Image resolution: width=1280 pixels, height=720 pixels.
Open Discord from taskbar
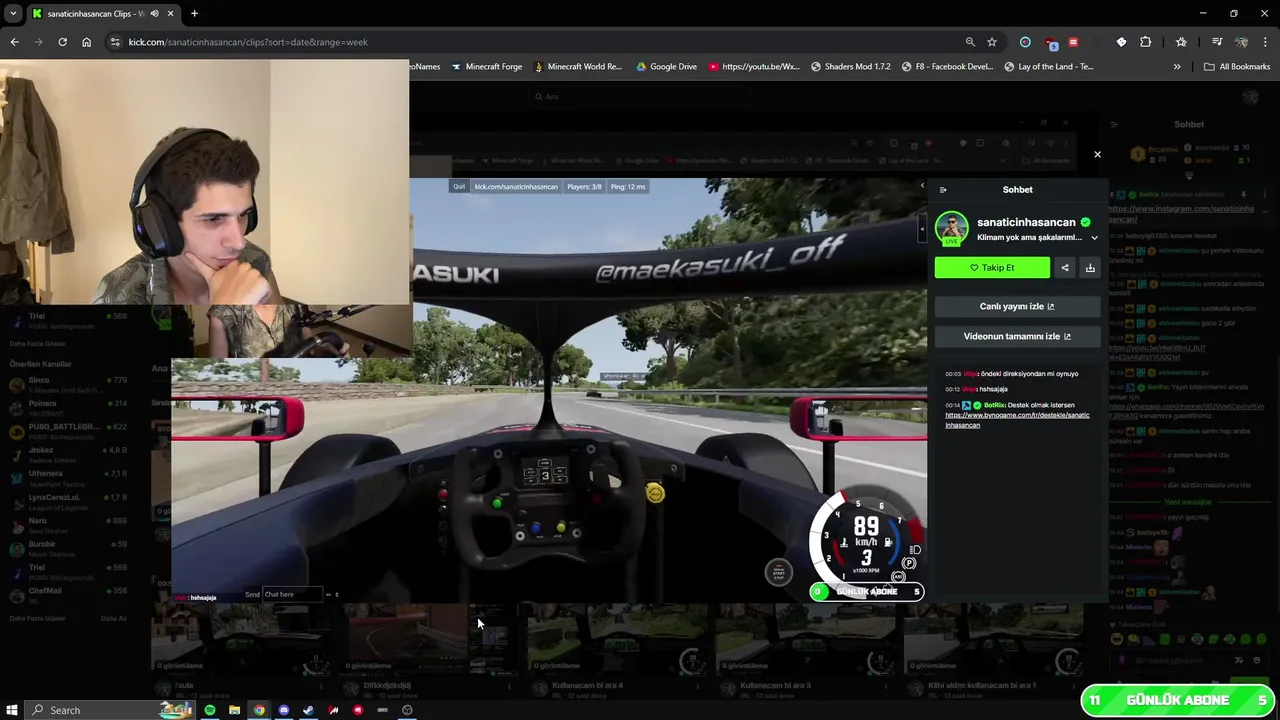click(x=284, y=710)
